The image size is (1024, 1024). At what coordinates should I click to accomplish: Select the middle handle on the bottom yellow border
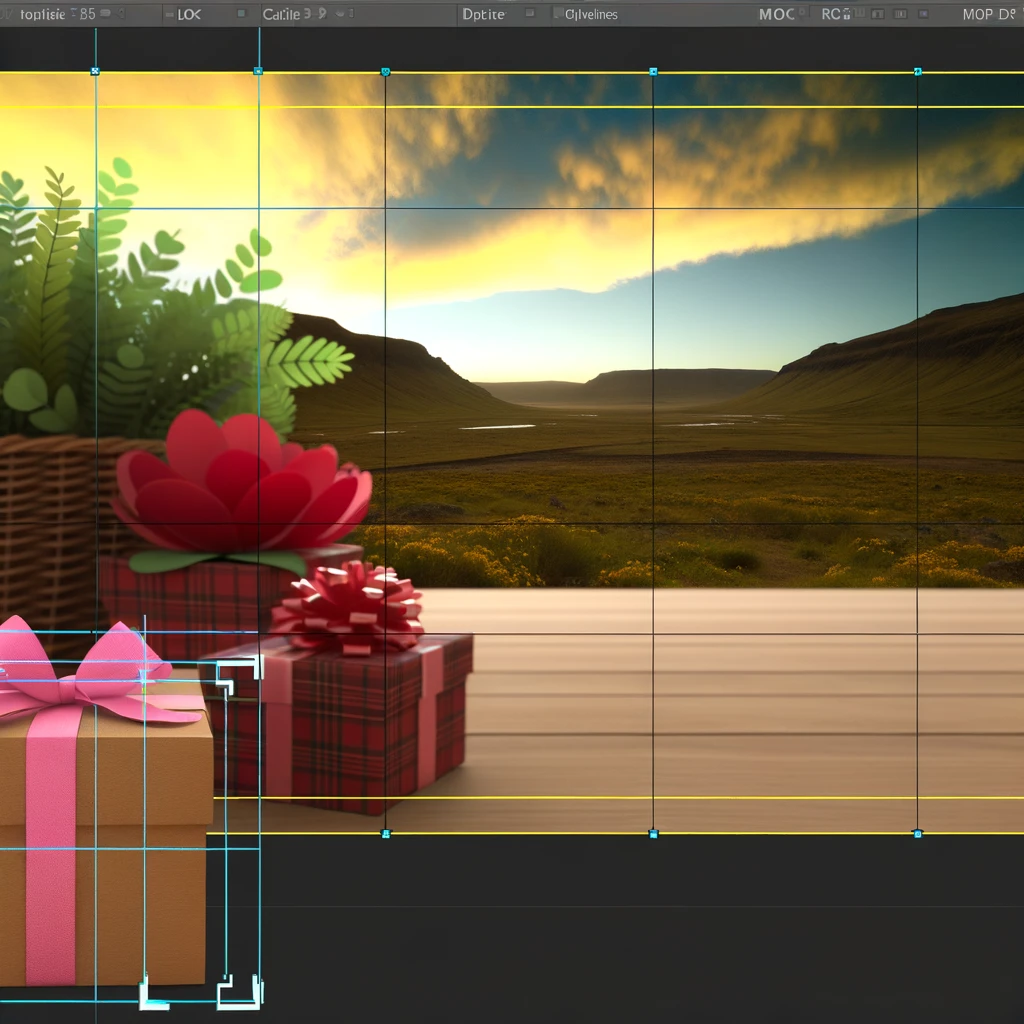(x=653, y=834)
